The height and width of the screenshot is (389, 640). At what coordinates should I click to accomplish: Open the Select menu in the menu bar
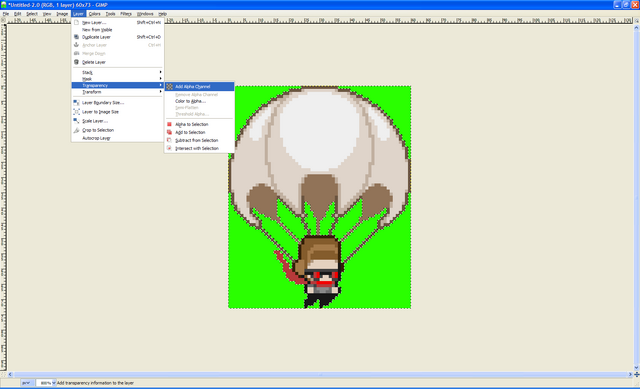click(32, 13)
